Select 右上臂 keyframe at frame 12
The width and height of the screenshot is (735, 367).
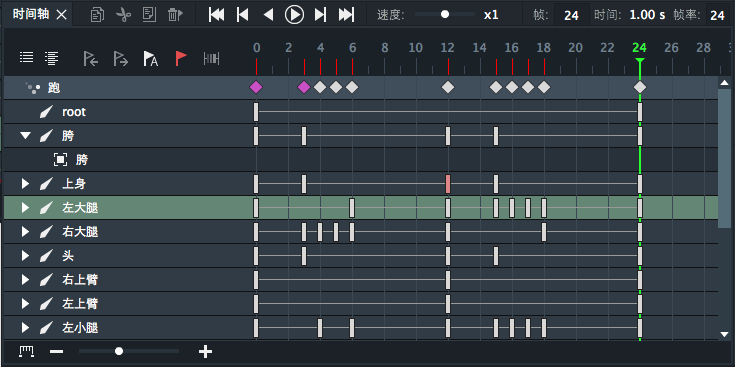pyautogui.click(x=448, y=280)
